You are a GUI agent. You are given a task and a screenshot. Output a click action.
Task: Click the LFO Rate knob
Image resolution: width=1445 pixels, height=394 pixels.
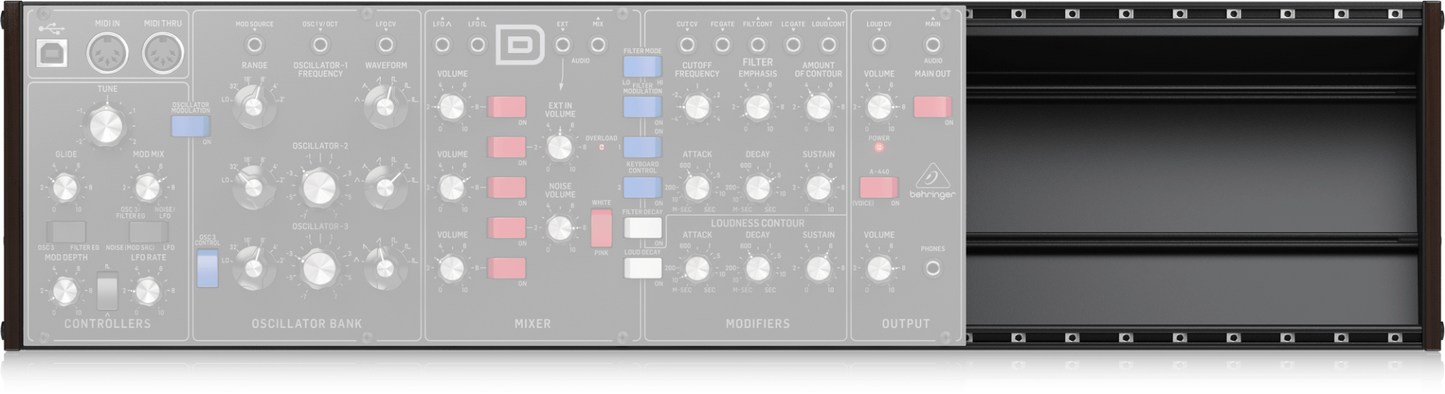pos(148,291)
